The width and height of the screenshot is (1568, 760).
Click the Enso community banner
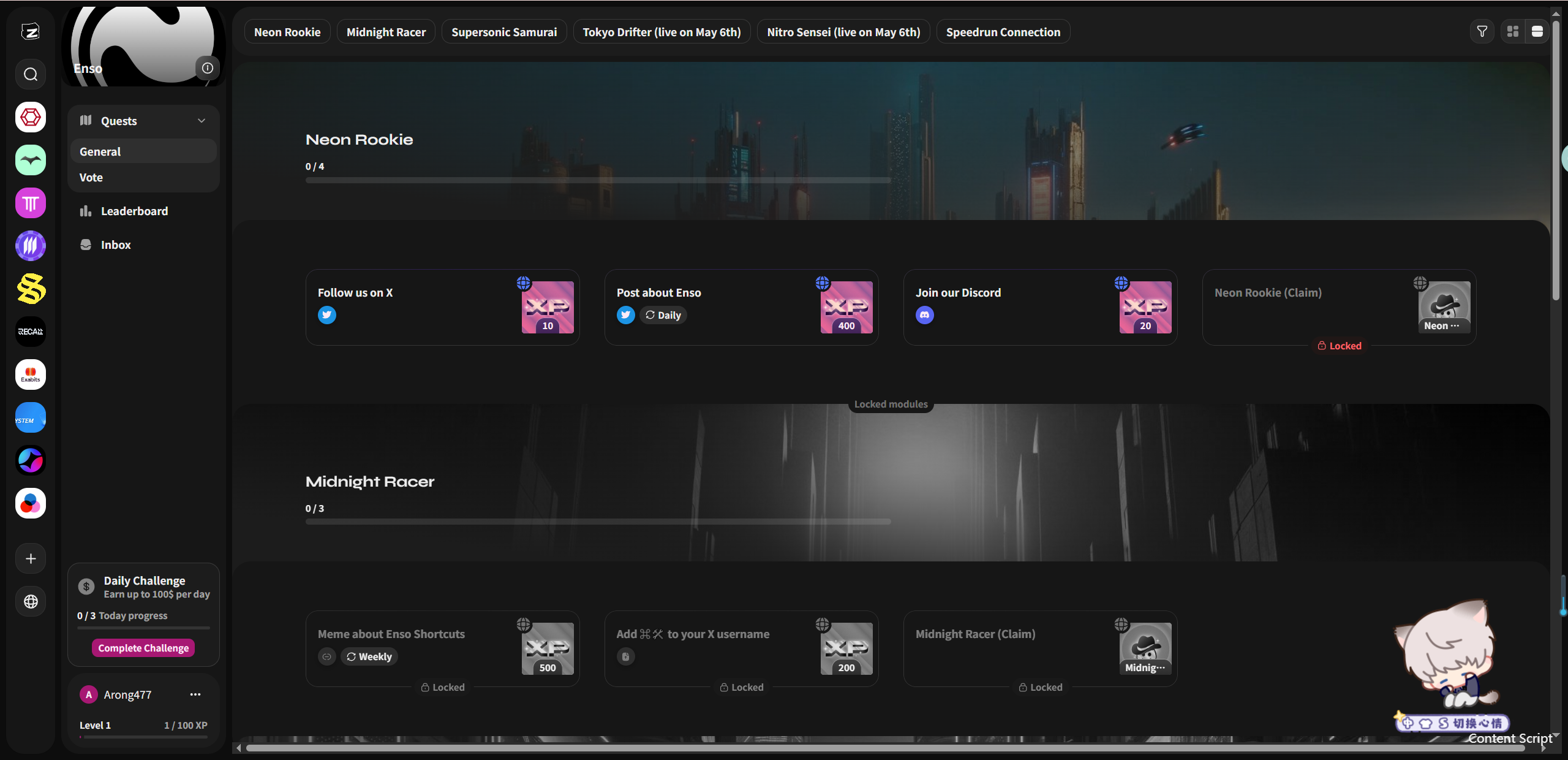[143, 47]
